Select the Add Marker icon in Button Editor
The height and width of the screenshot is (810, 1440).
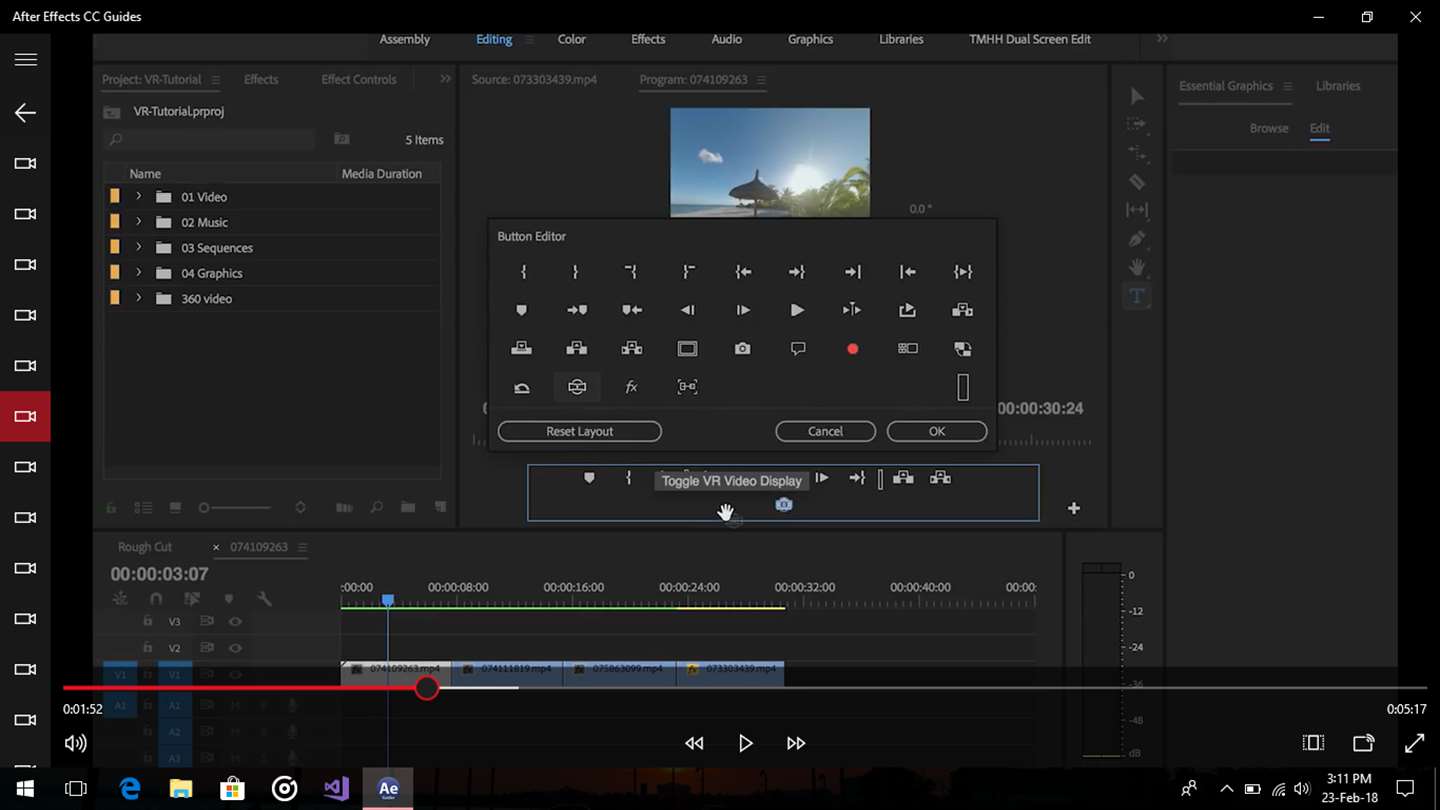tap(521, 310)
